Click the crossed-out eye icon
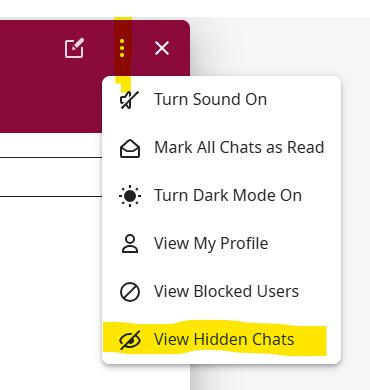 pos(130,340)
